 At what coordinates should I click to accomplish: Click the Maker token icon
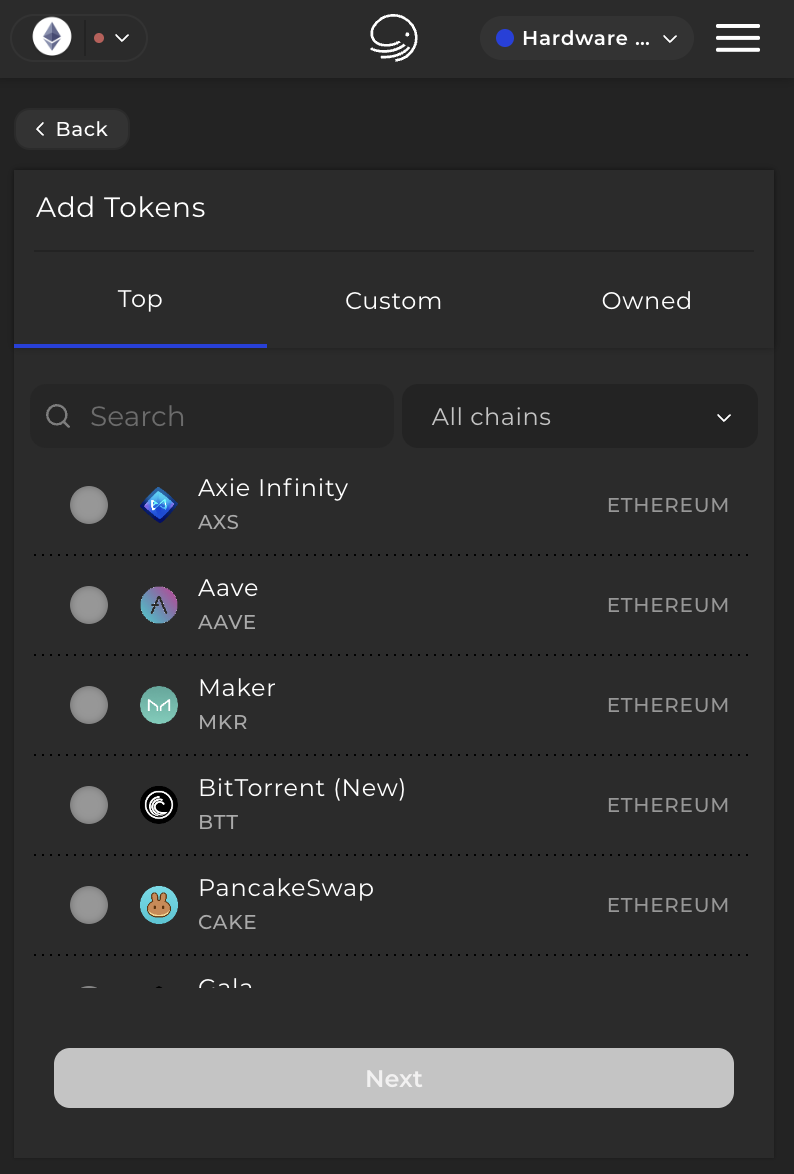pyautogui.click(x=159, y=705)
